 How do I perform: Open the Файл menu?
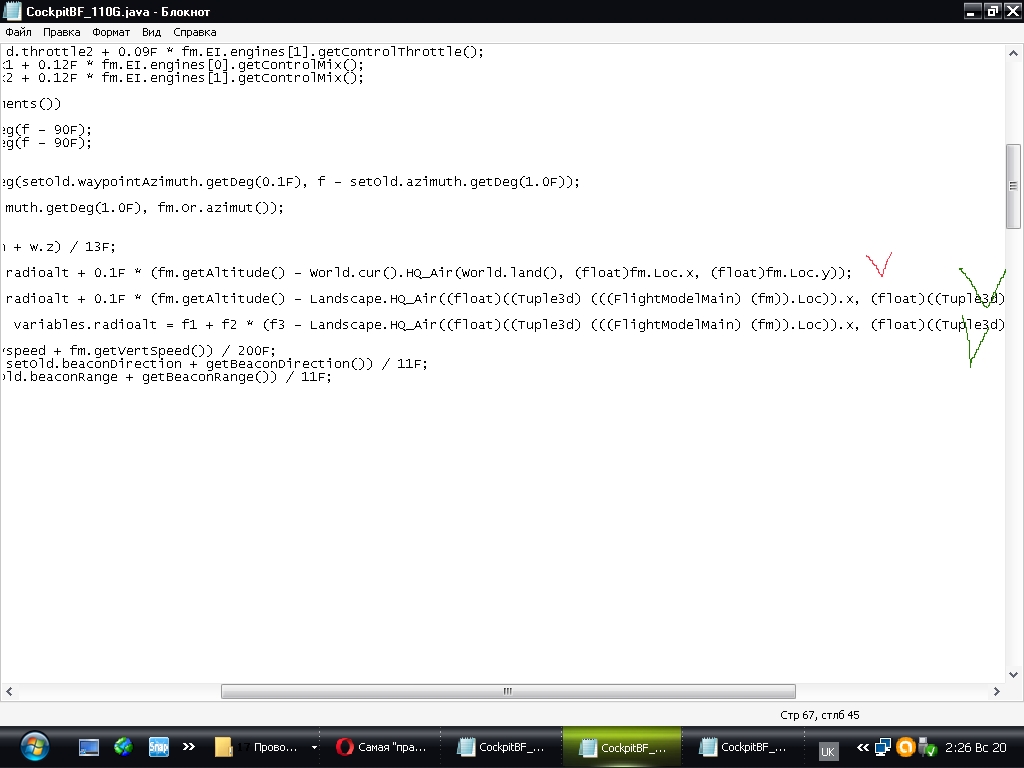(18, 32)
